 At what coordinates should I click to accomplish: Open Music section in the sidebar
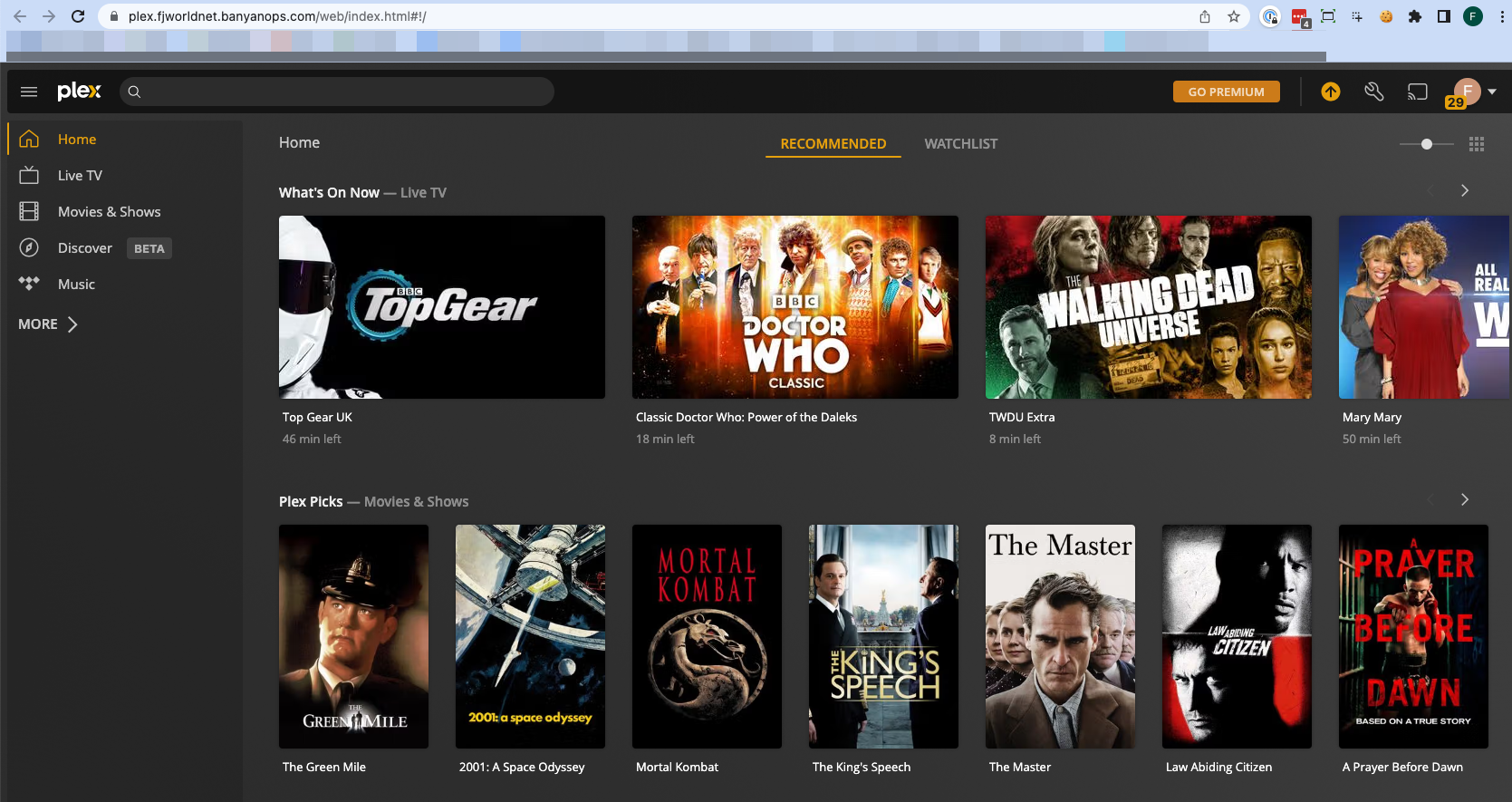76,285
